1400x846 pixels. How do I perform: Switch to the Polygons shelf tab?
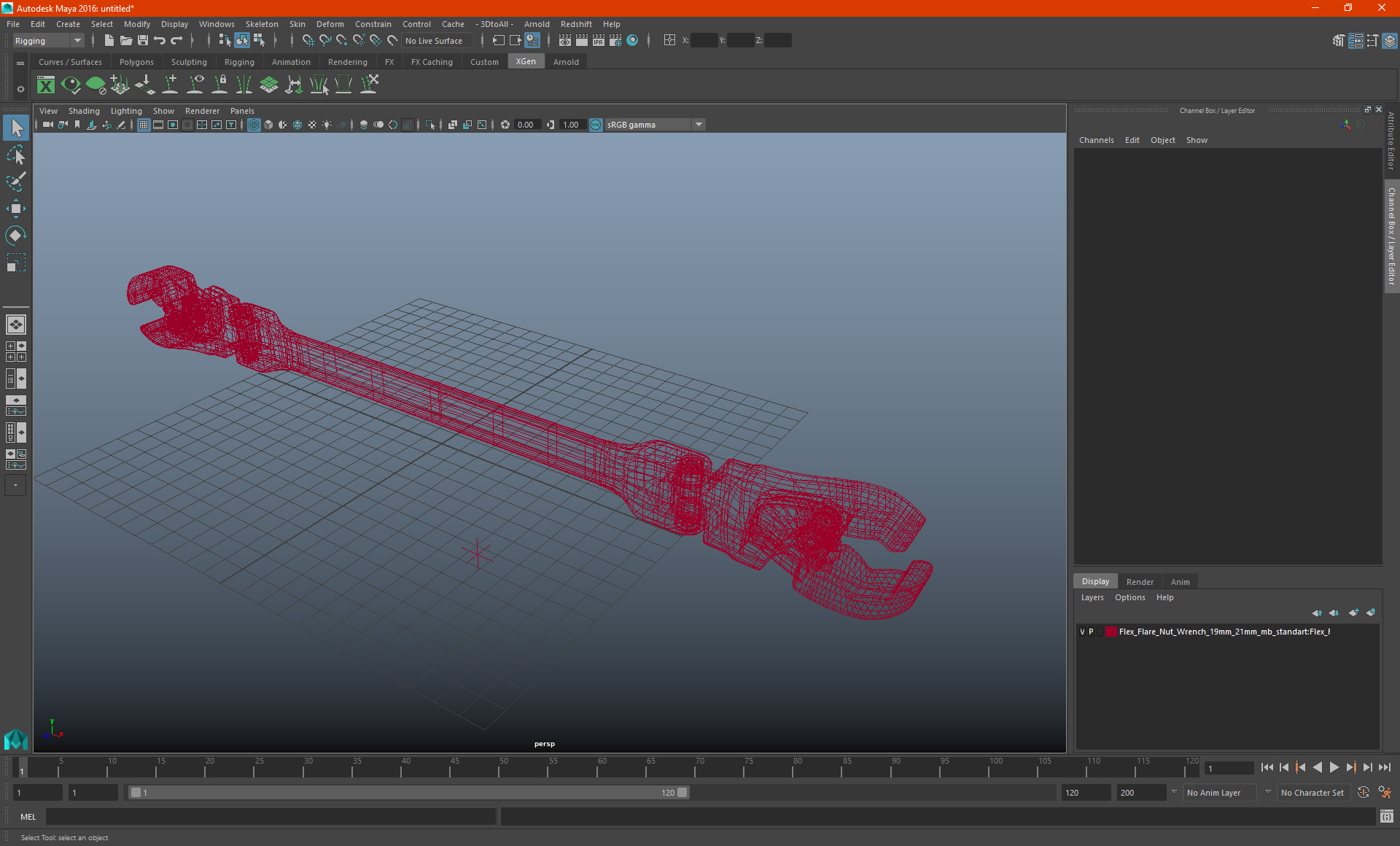(x=136, y=62)
